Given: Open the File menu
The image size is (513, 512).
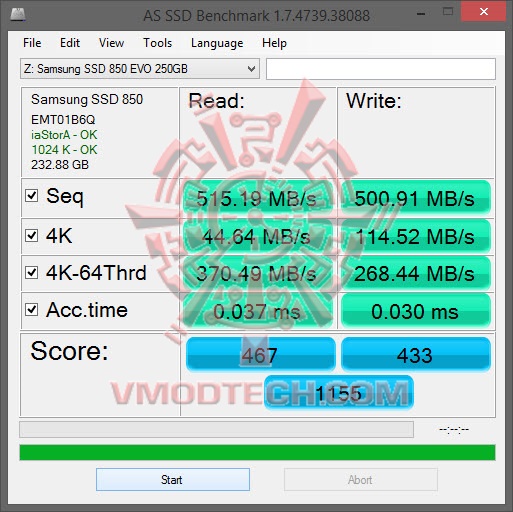Looking at the screenshot, I should click(32, 43).
